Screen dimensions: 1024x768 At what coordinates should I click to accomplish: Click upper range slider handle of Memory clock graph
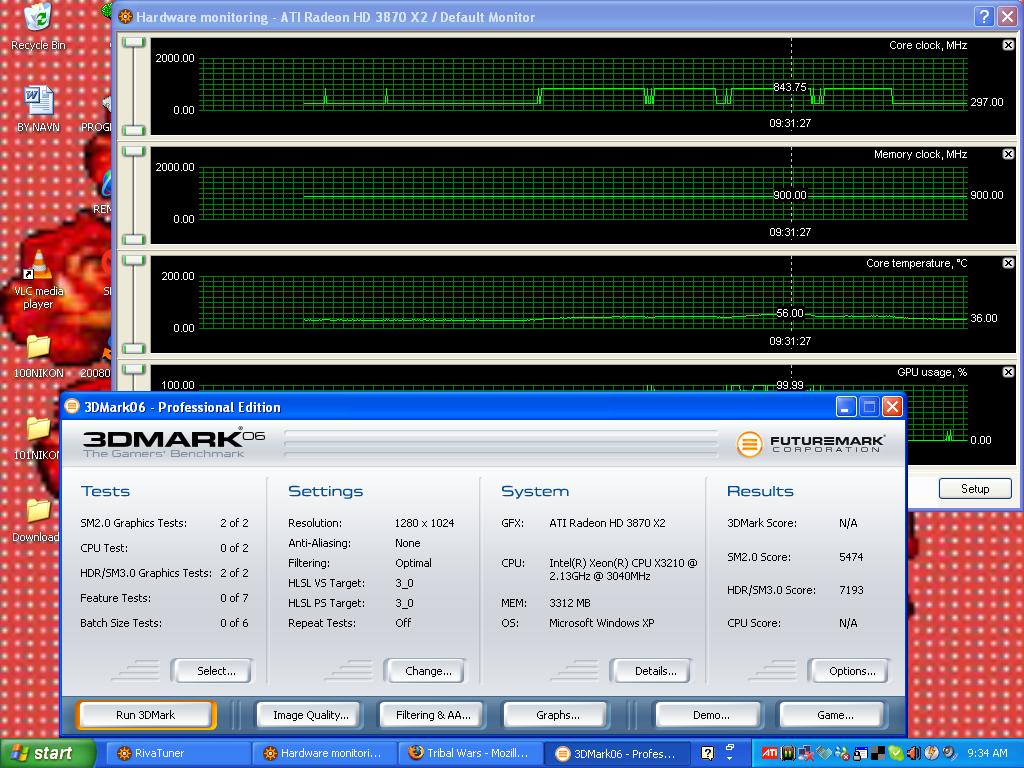(134, 152)
